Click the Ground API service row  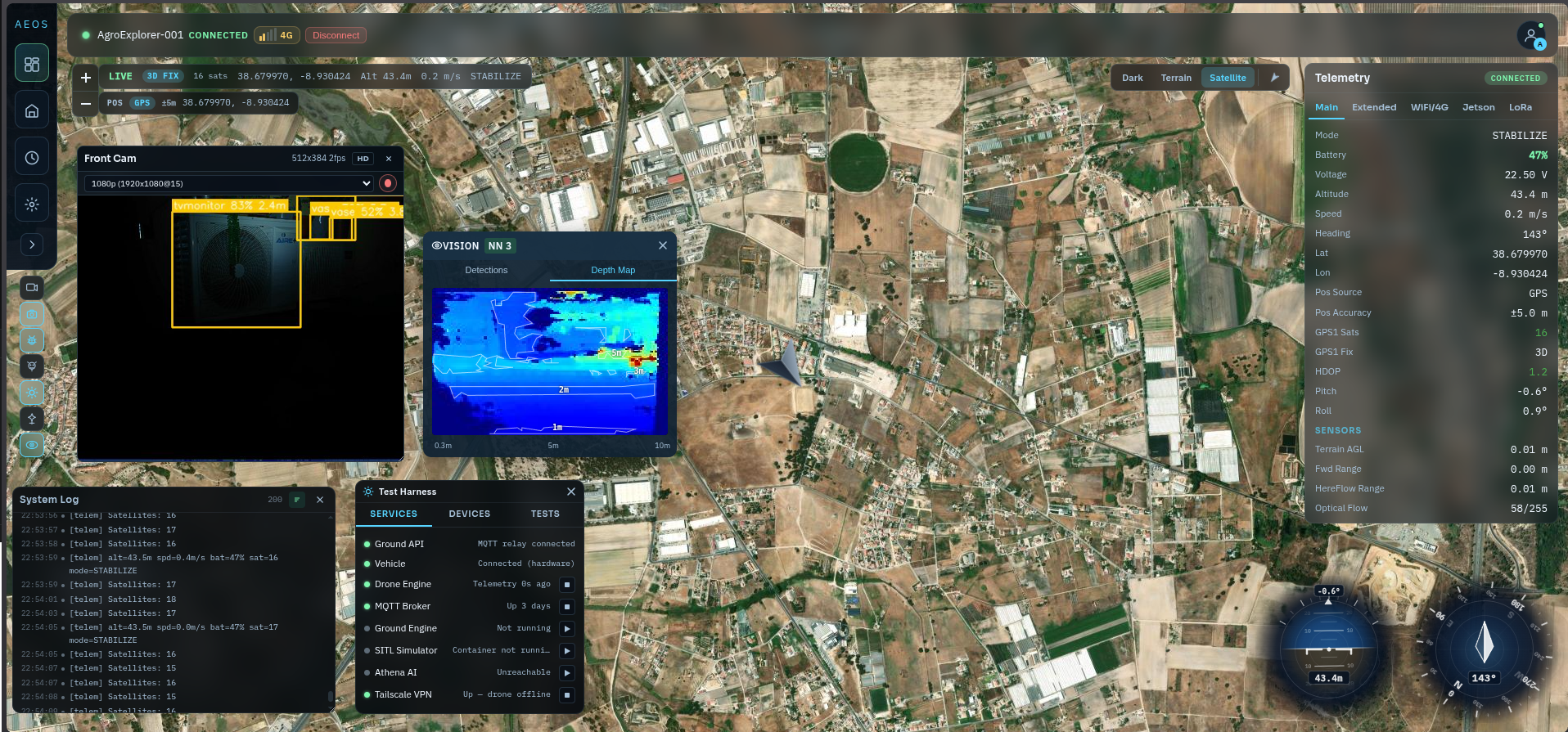470,544
